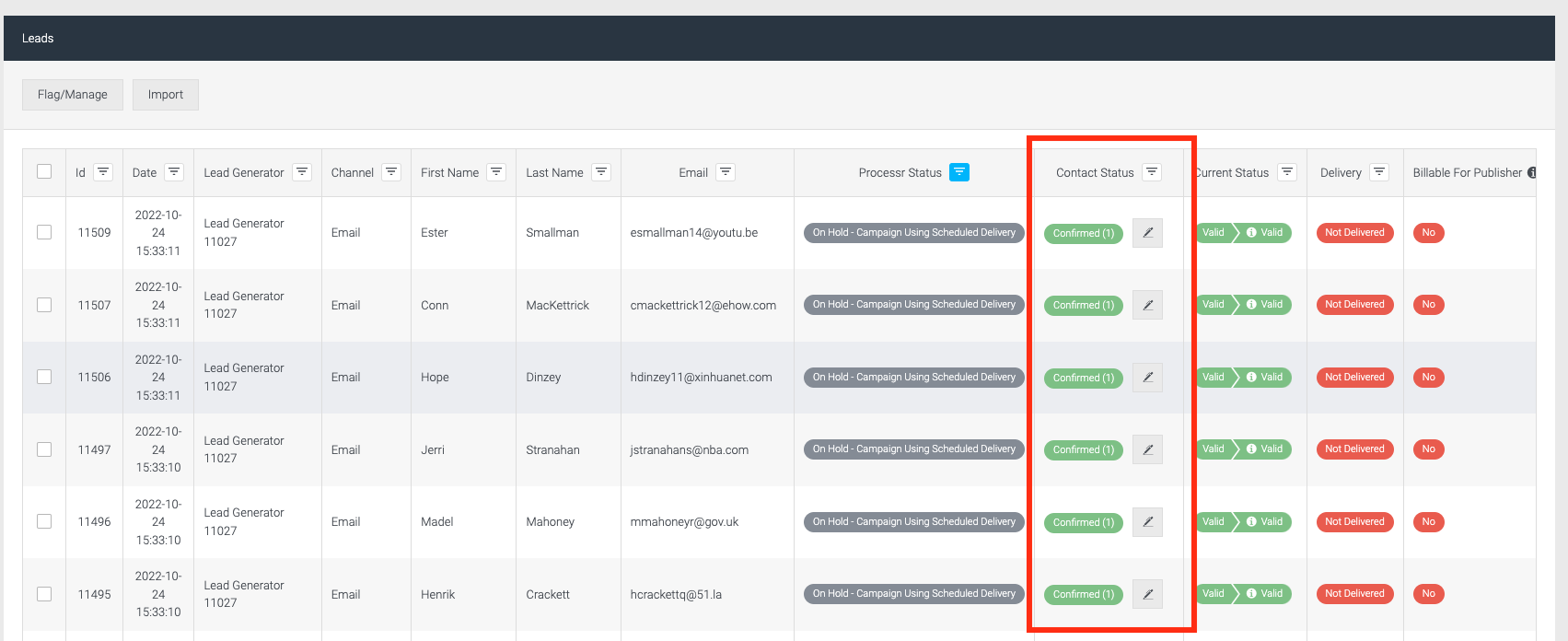Image resolution: width=1568 pixels, height=641 pixels.
Task: Click the Date column filter icon
Action: (174, 172)
